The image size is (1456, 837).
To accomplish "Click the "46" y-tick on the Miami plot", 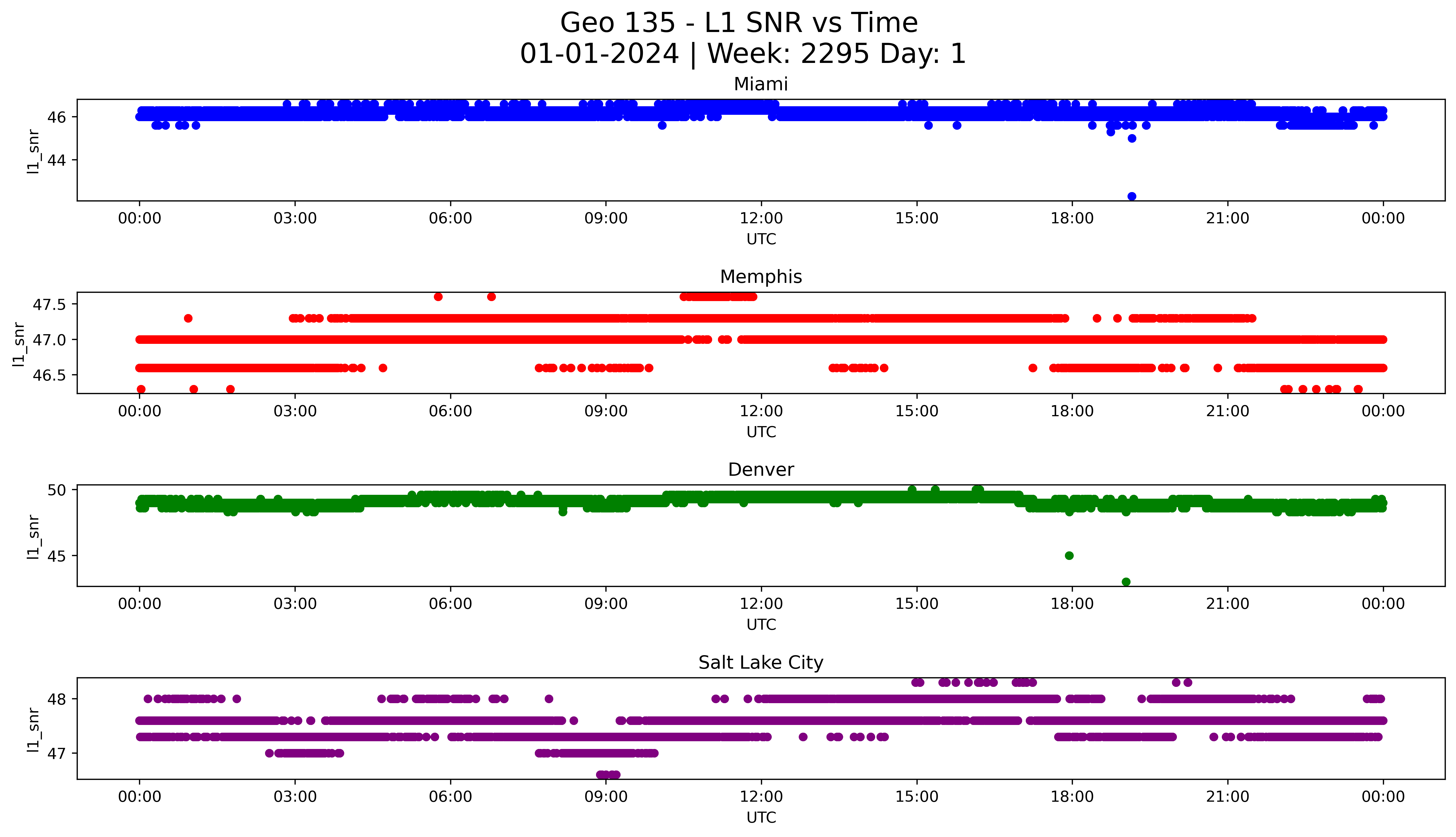I will coord(57,117).
